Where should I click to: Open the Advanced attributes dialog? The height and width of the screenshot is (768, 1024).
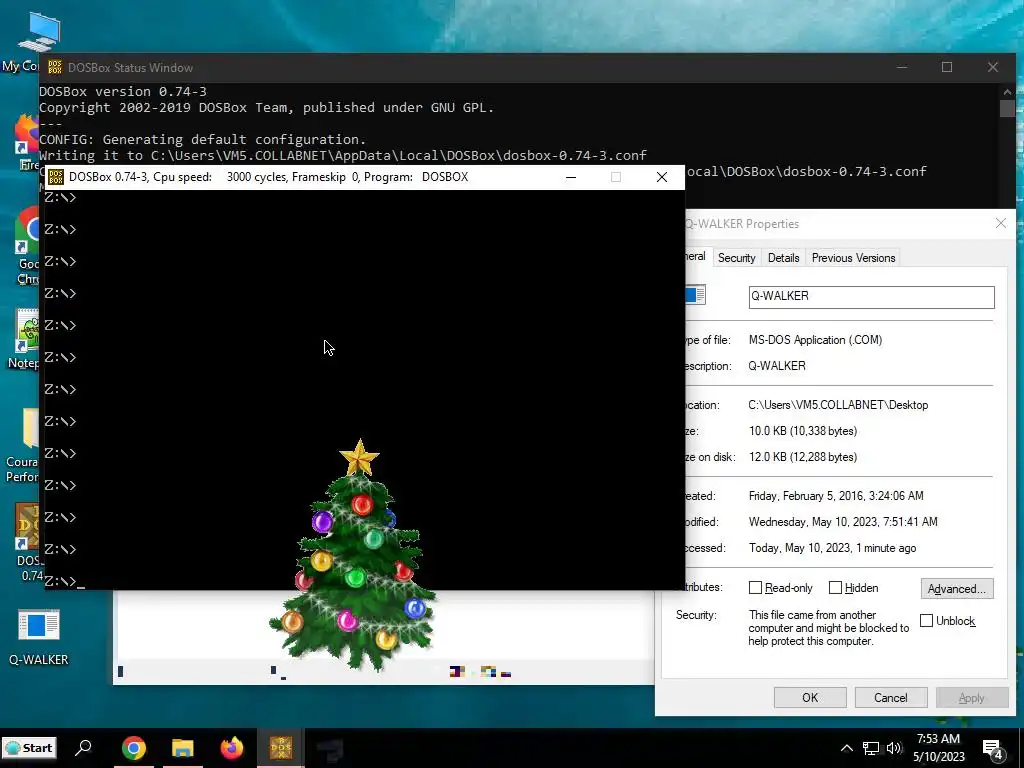[957, 588]
